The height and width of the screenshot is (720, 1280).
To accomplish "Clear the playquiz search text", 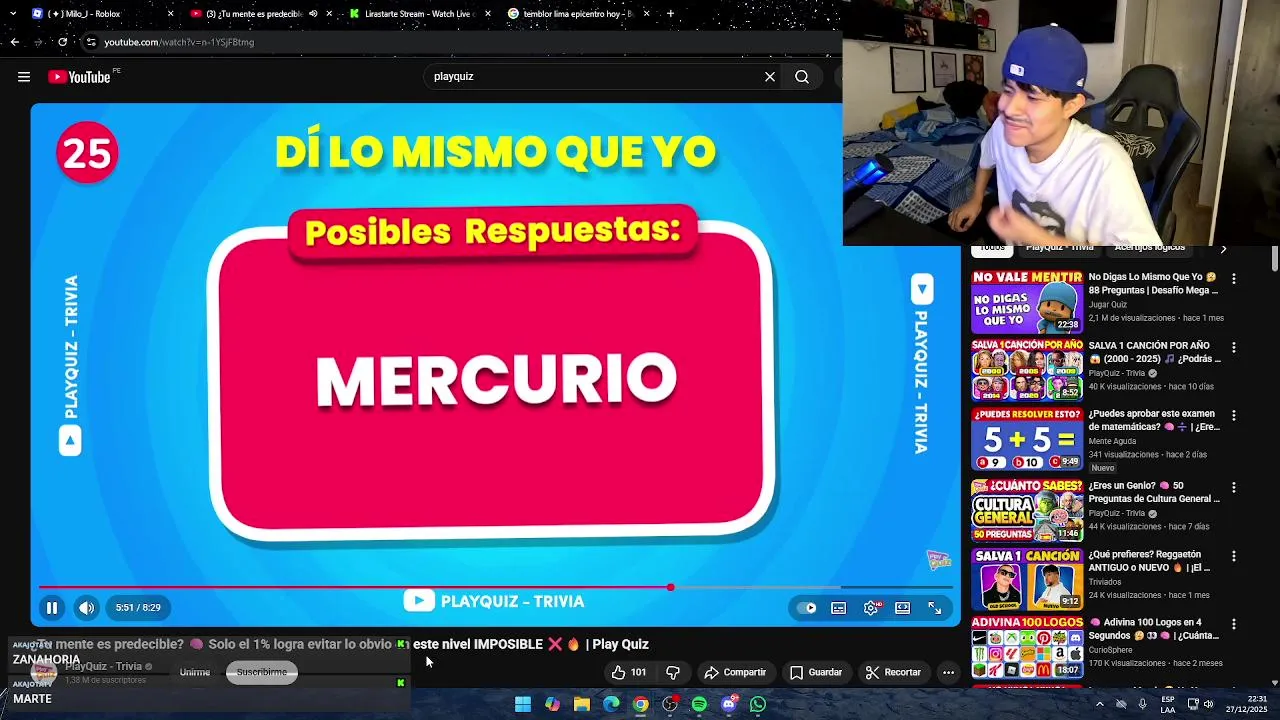I will (x=770, y=76).
